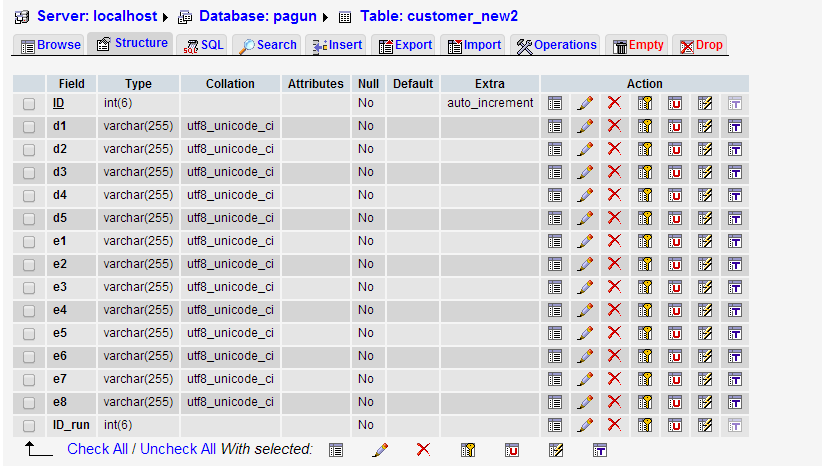
Task: Set primary key icon on ID row
Action: coord(645,103)
